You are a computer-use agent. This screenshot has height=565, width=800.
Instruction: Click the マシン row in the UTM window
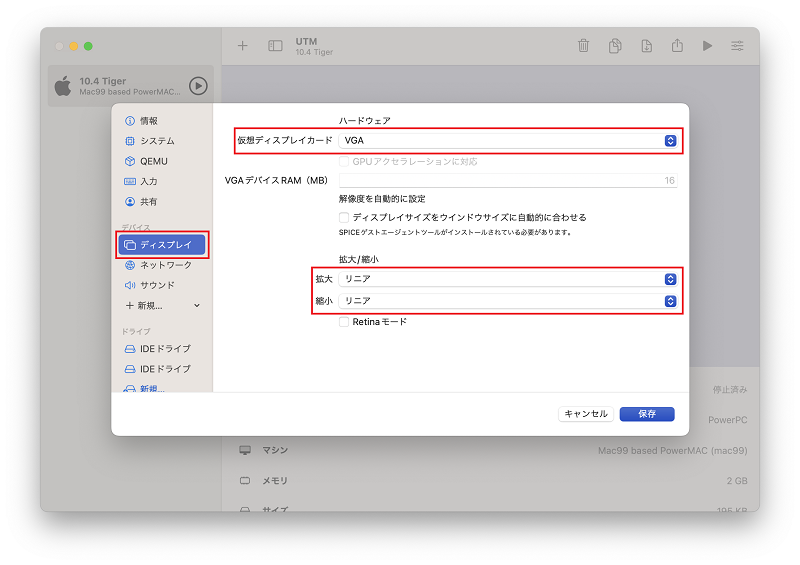pos(493,450)
